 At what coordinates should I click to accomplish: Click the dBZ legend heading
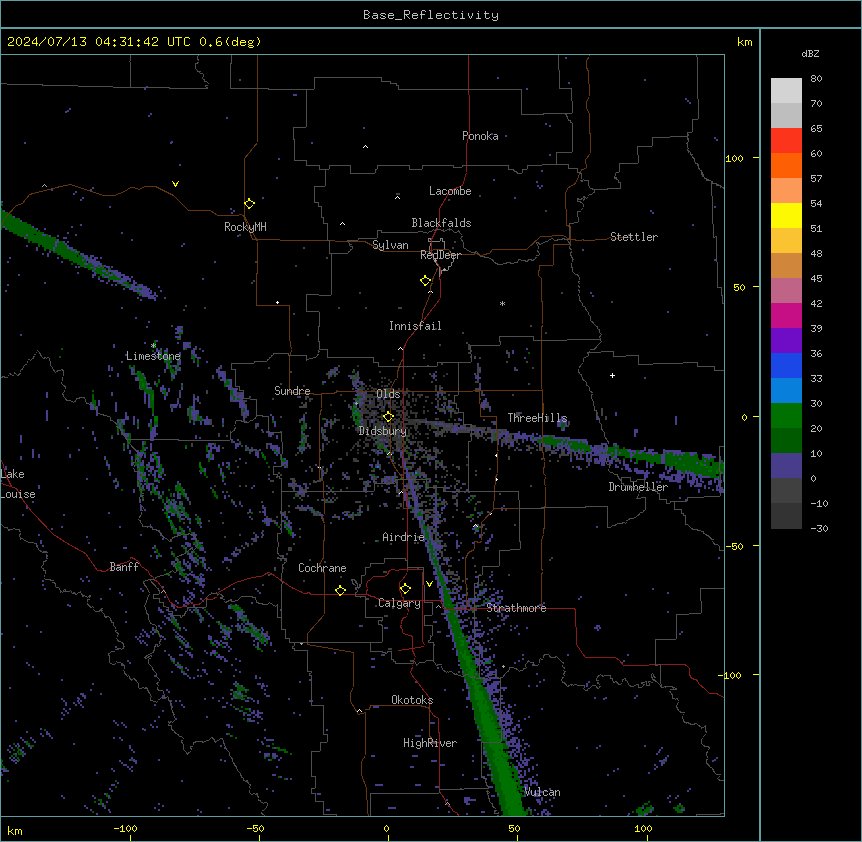click(810, 53)
